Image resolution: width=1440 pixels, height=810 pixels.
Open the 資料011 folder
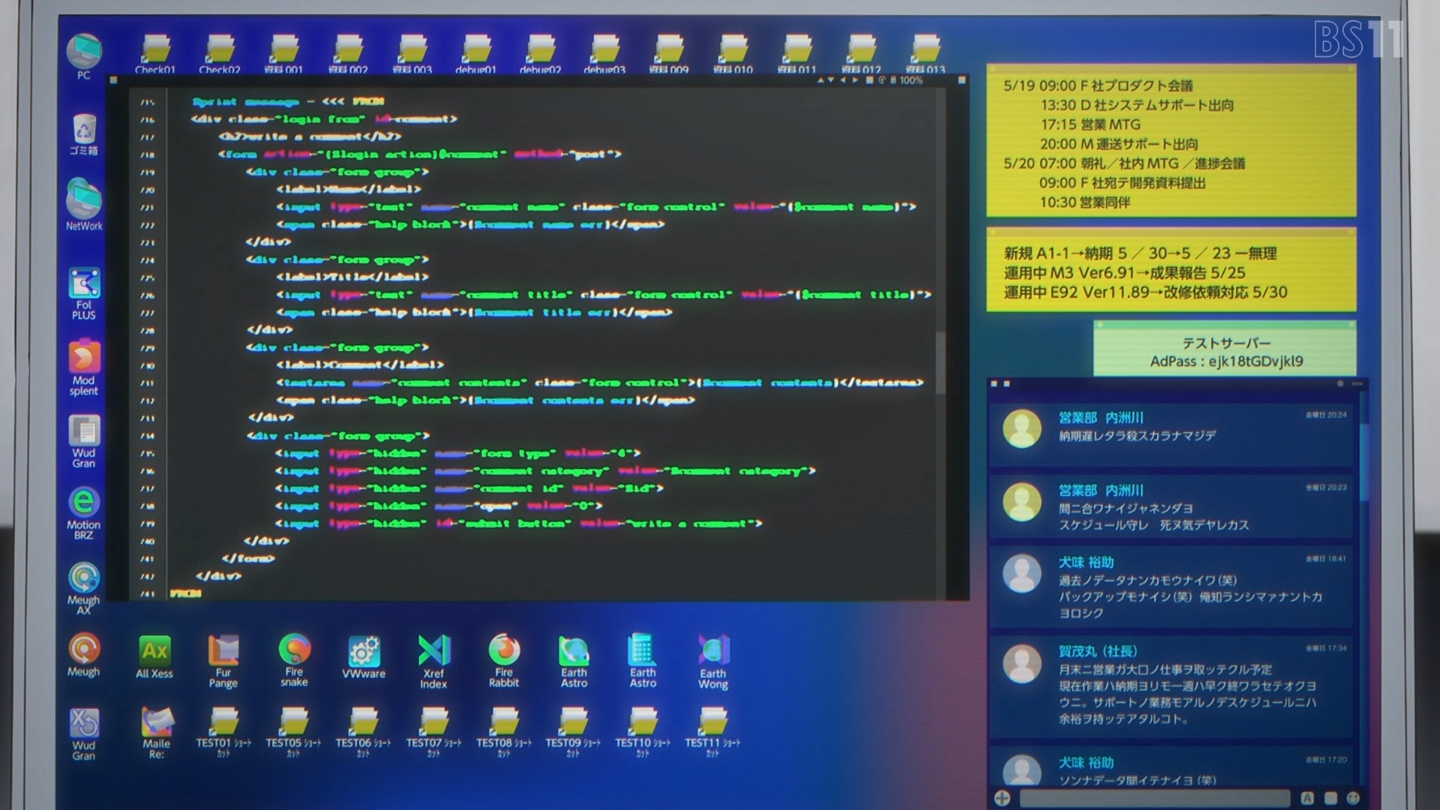[x=797, y=55]
